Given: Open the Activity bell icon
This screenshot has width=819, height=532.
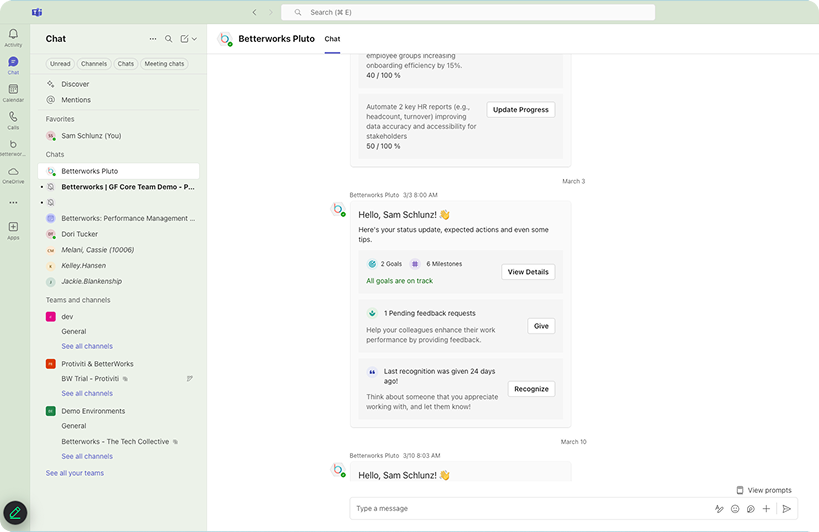Looking at the screenshot, I should tap(13, 34).
